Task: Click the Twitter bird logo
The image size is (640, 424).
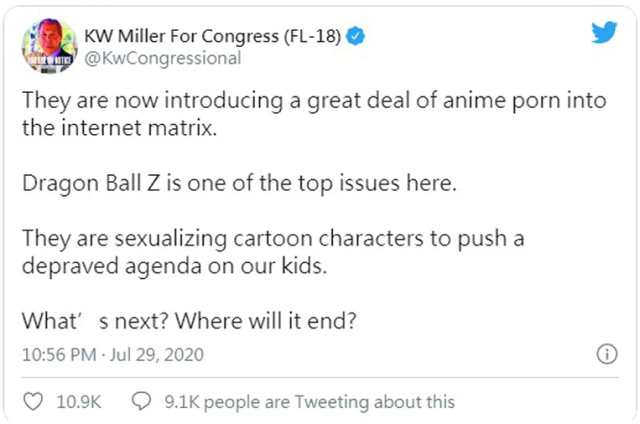Action: click(604, 33)
